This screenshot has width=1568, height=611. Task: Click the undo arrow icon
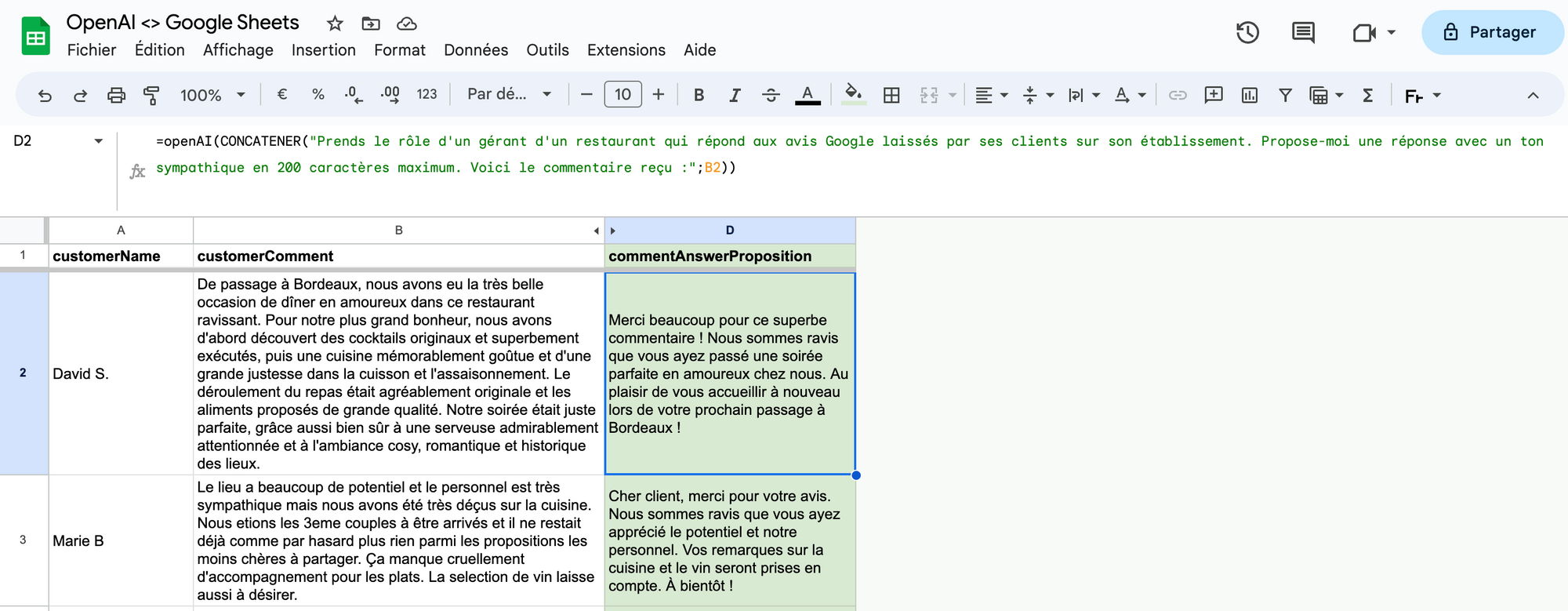click(45, 96)
